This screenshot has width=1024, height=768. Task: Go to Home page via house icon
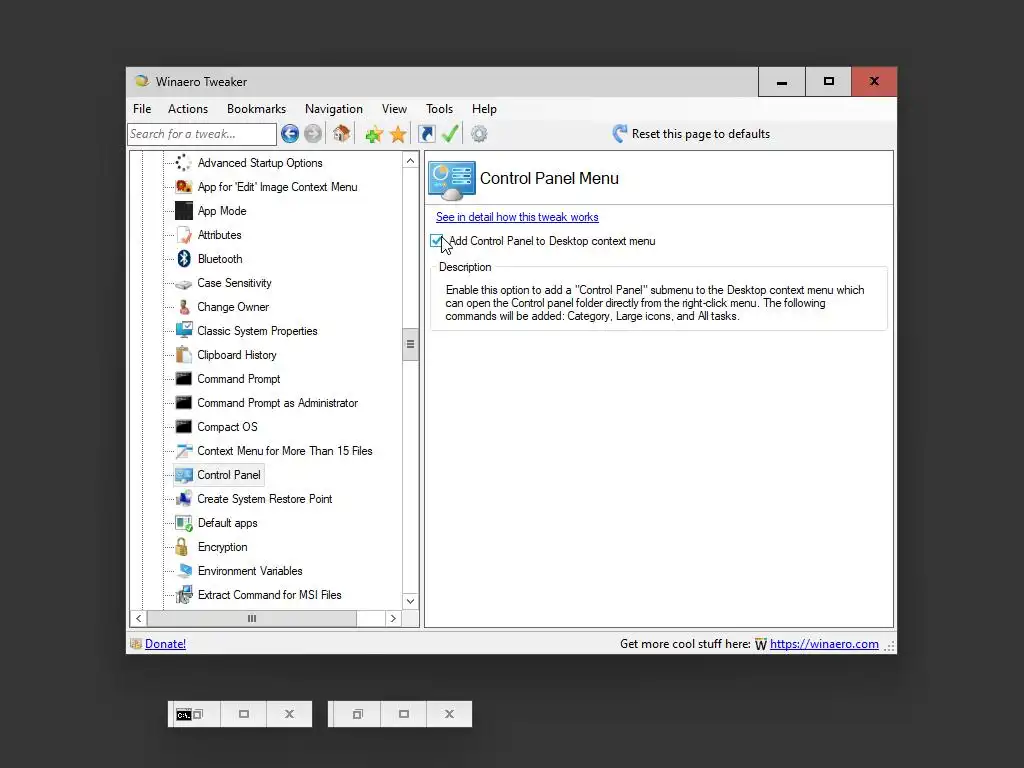click(341, 133)
